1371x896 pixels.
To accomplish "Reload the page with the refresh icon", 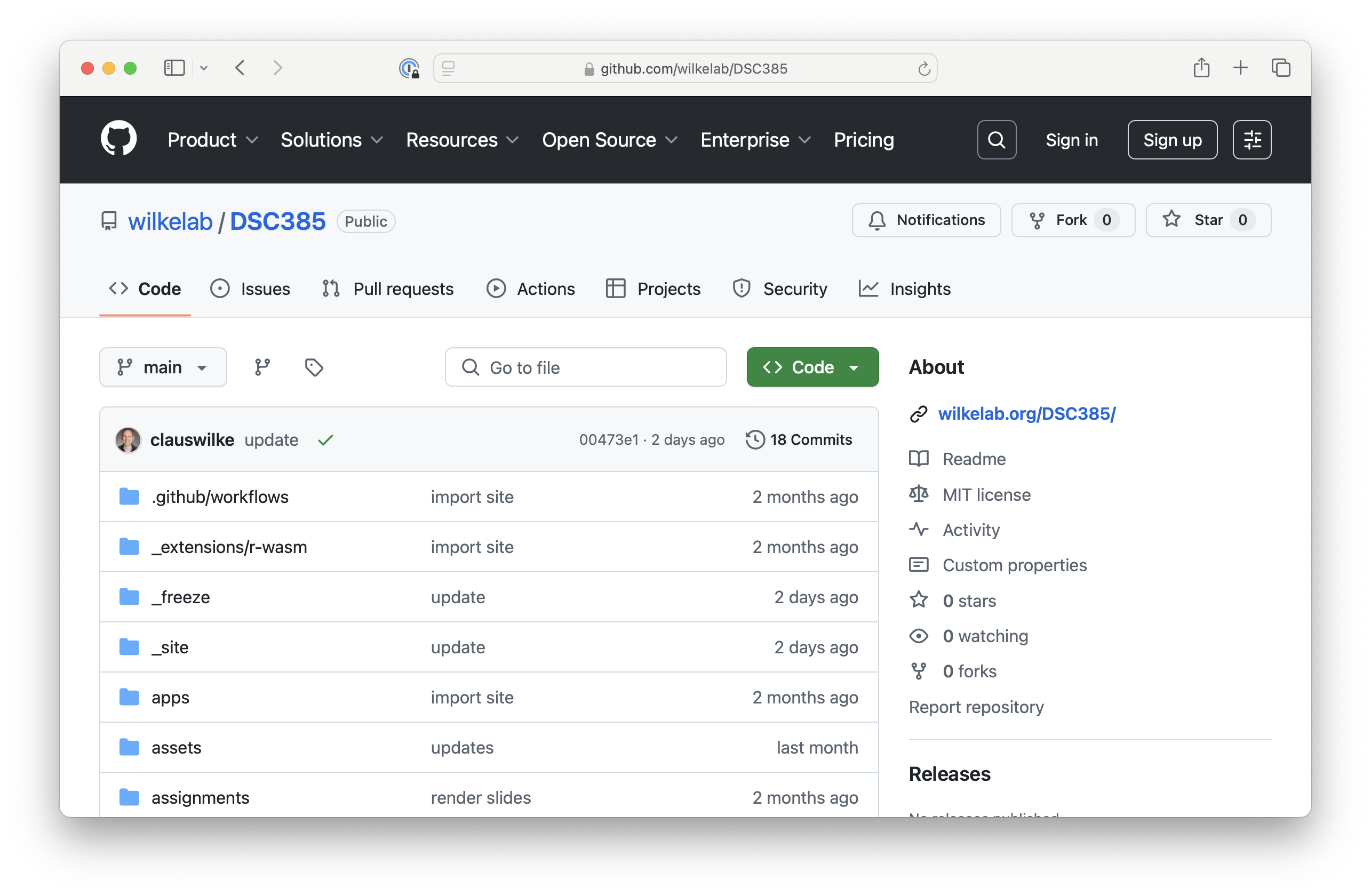I will point(924,69).
